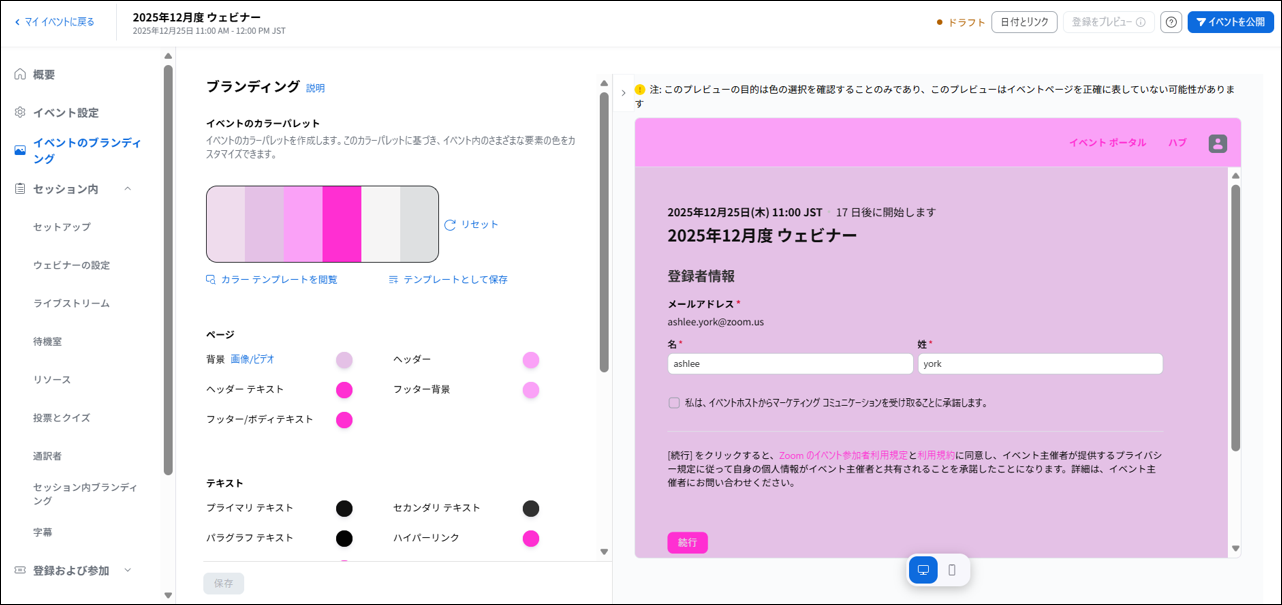Image resolution: width=1282 pixels, height=605 pixels.
Task: Click イベント ポータル in preview header
Action: [1107, 142]
